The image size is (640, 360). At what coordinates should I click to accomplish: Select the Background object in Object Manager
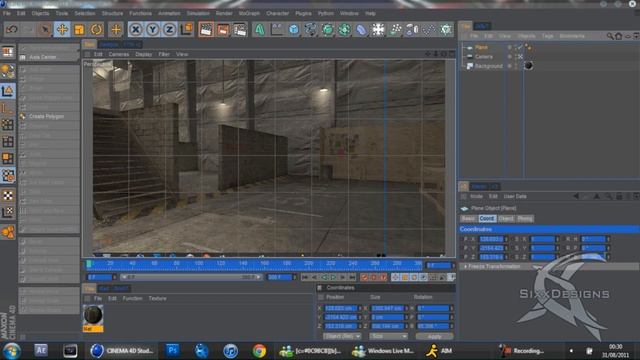coord(489,66)
